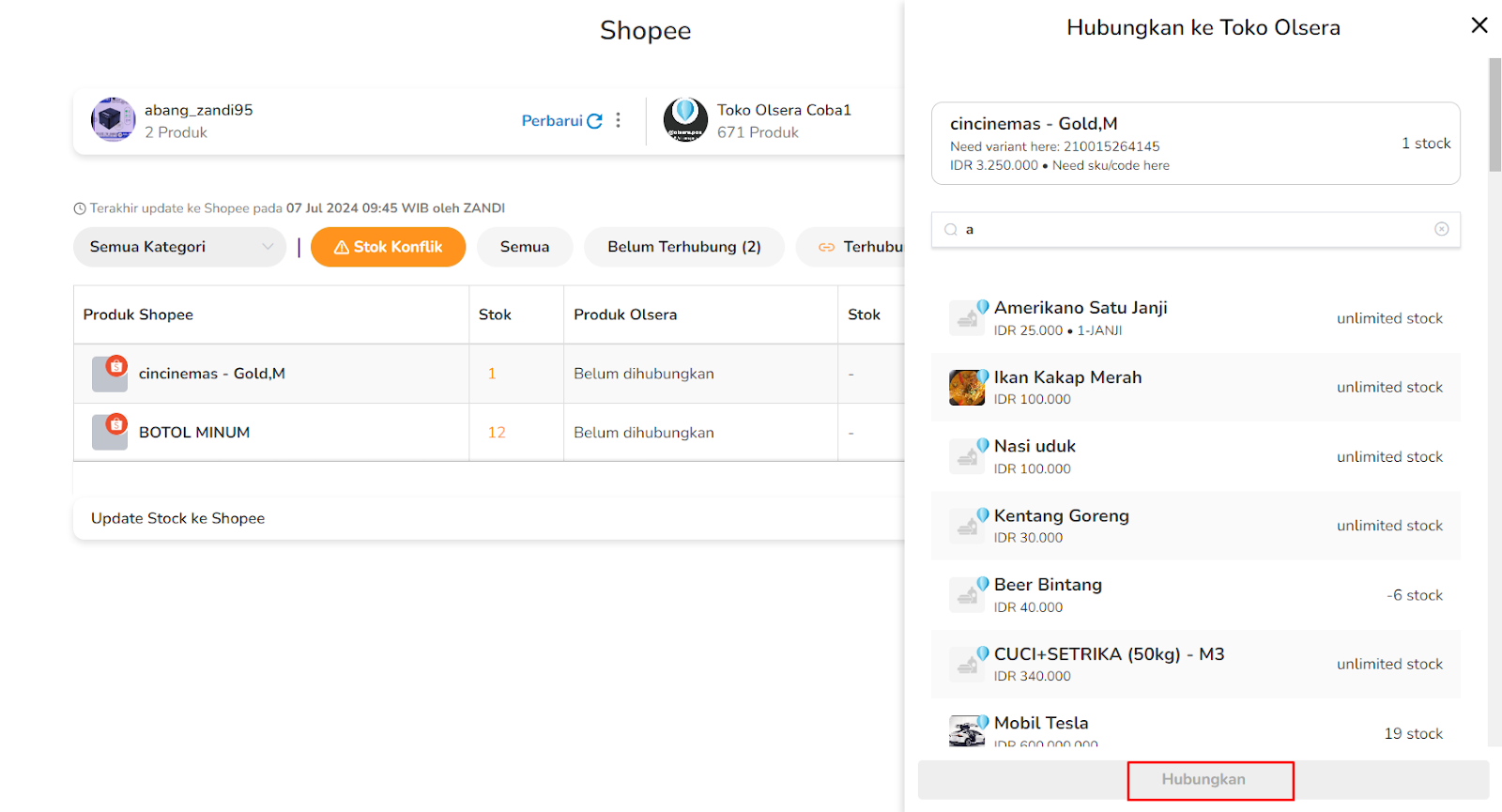Click the cincinemas - Gold,M table row name
Screen dimensions: 1502x812
(x=212, y=374)
